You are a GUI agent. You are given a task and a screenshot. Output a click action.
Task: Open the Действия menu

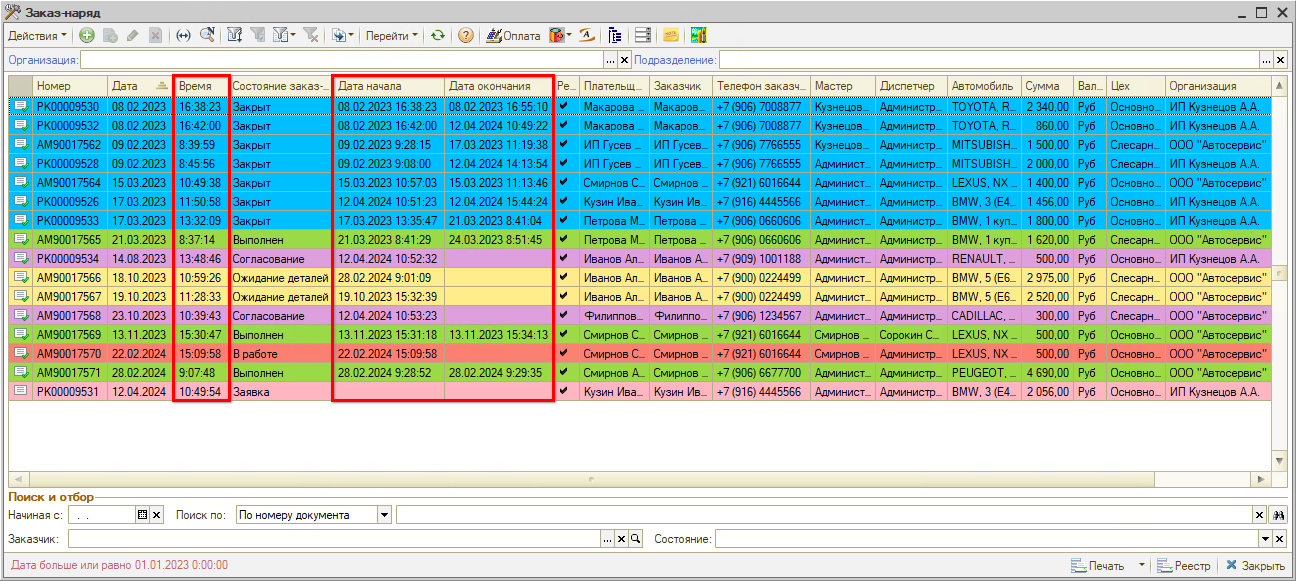pos(37,35)
